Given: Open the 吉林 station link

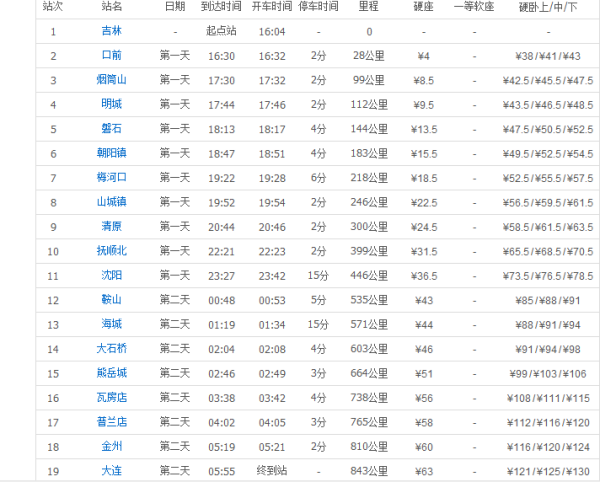Looking at the screenshot, I should (112, 31).
